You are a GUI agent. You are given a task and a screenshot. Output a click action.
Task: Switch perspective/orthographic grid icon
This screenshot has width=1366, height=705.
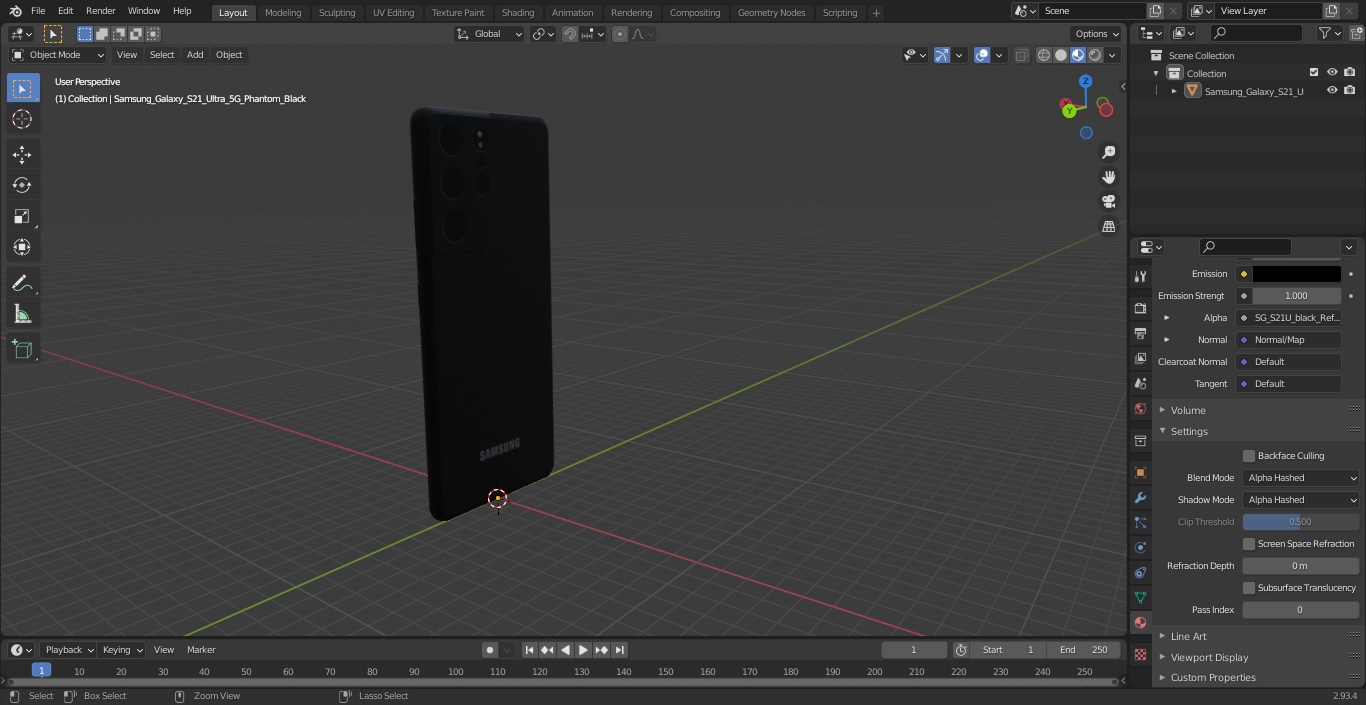tap(1108, 226)
